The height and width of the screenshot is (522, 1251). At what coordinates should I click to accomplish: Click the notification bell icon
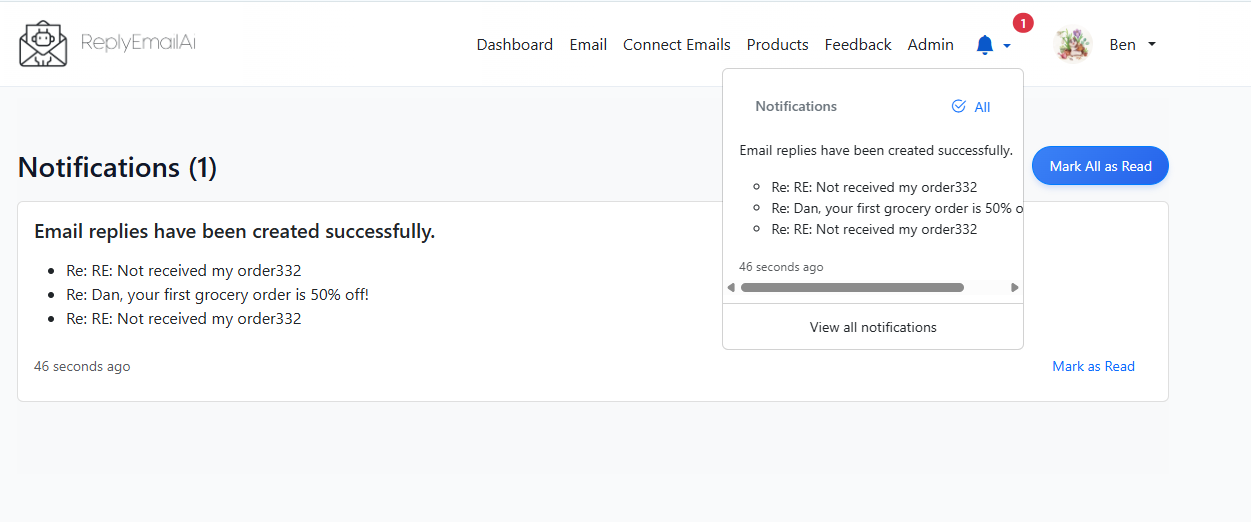pyautogui.click(x=985, y=45)
